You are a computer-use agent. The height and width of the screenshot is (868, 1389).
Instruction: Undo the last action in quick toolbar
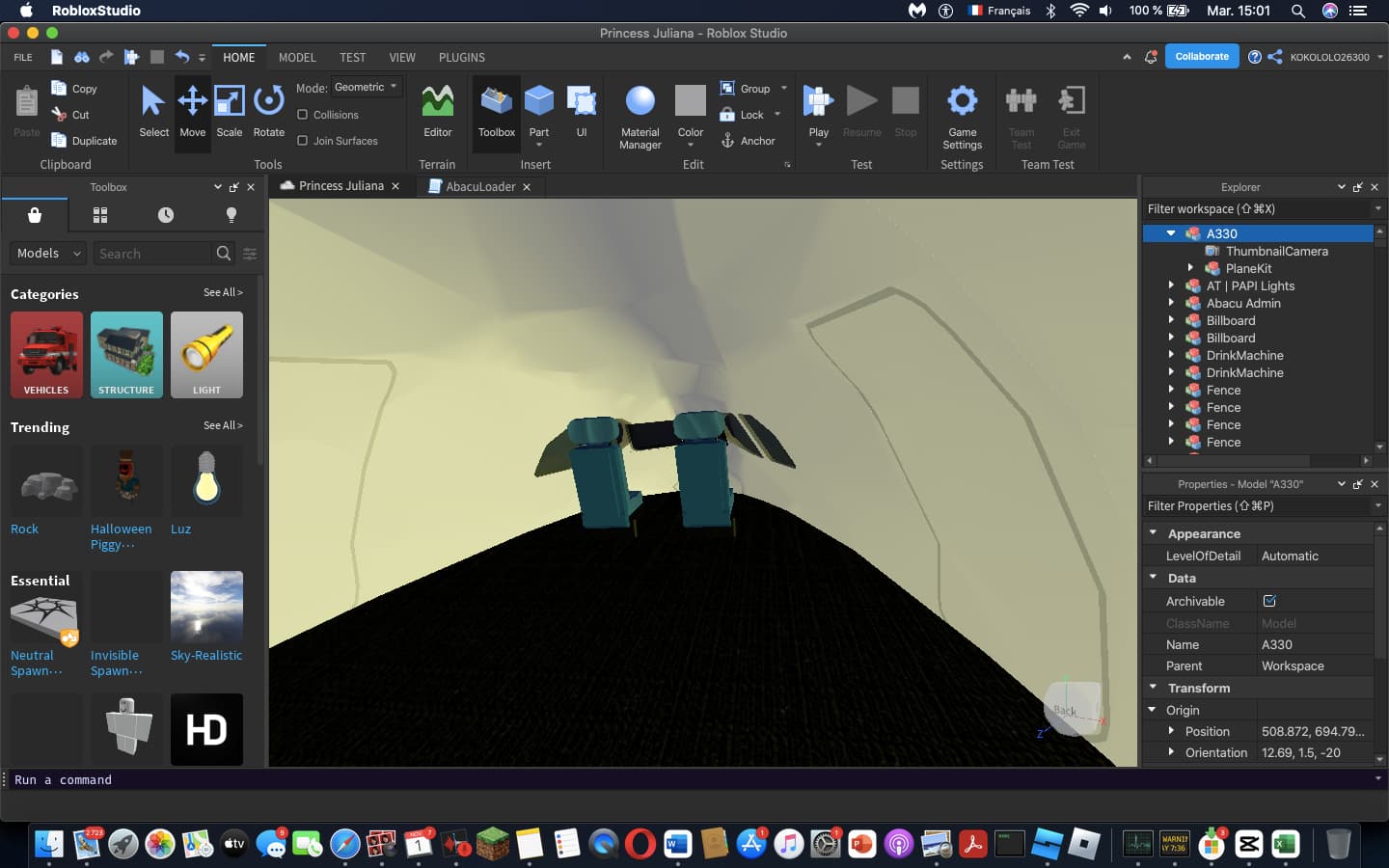click(x=181, y=57)
